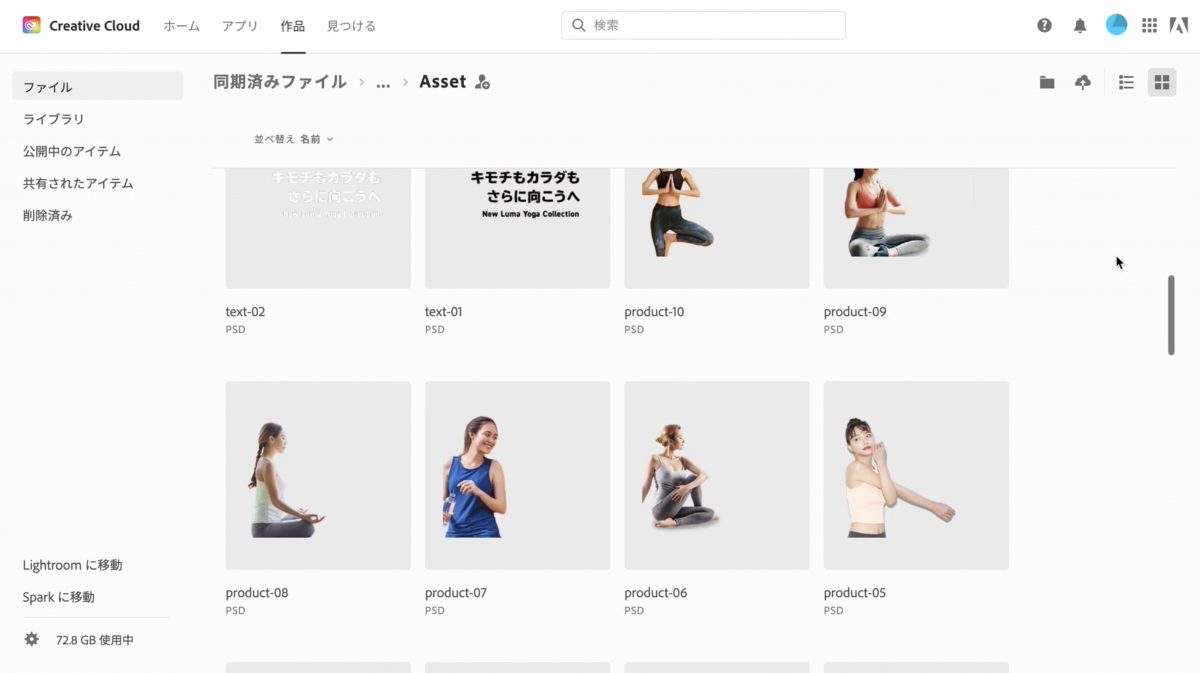Open the product-07 thumbnail
The image size is (1200, 673).
(x=517, y=475)
